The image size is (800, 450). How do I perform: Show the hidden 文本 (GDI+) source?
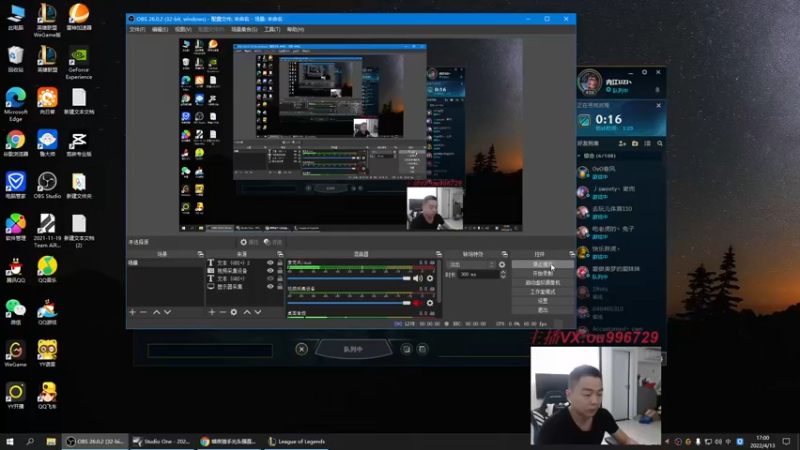point(270,279)
